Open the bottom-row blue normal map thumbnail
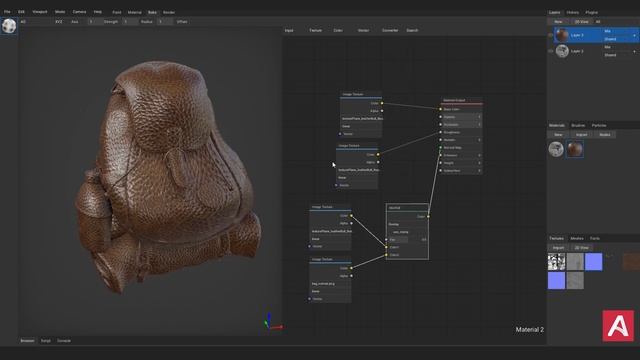The width and height of the screenshot is (640, 360). [556, 281]
